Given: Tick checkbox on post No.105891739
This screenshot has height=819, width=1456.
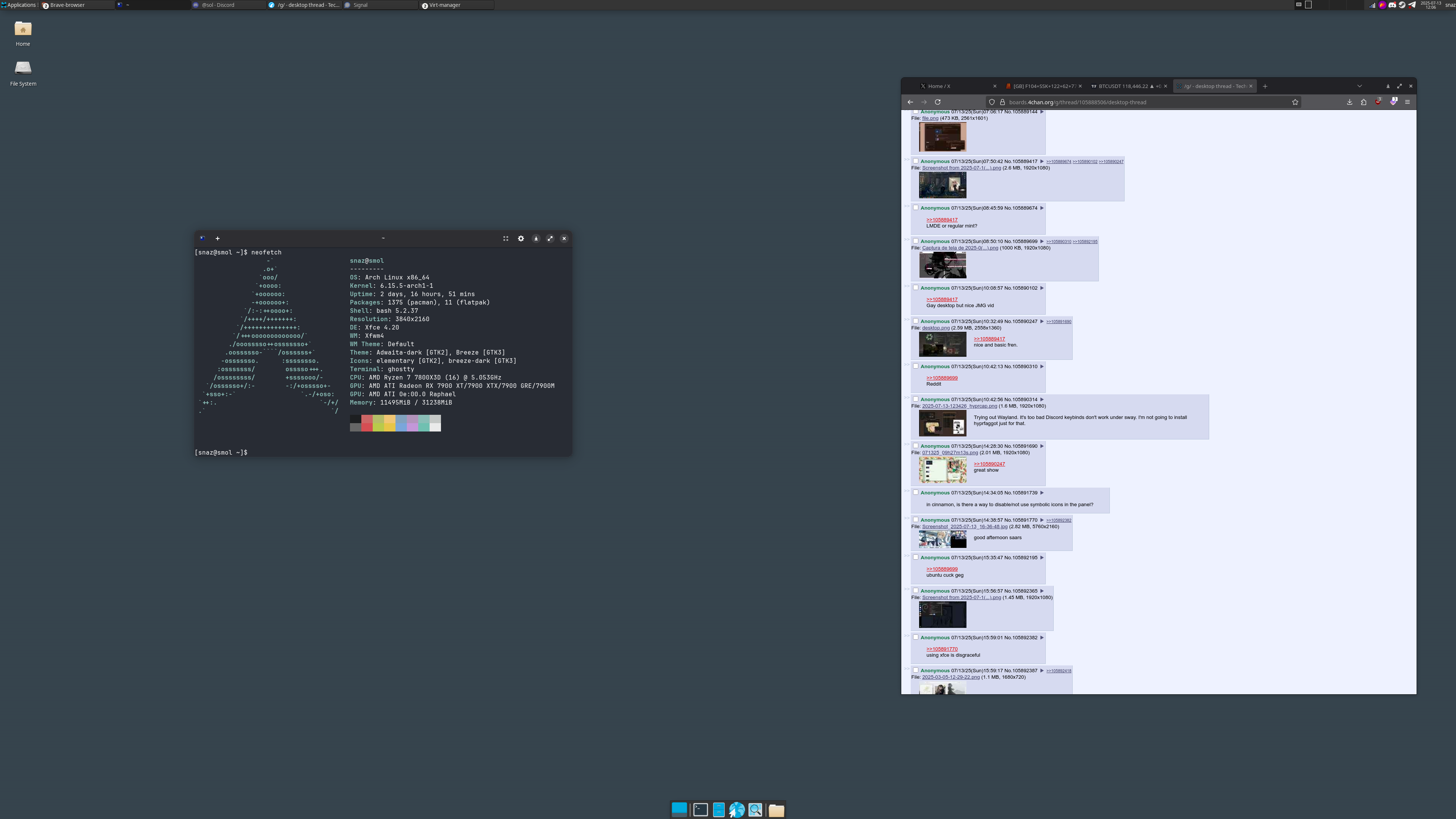Looking at the screenshot, I should tap(916, 492).
